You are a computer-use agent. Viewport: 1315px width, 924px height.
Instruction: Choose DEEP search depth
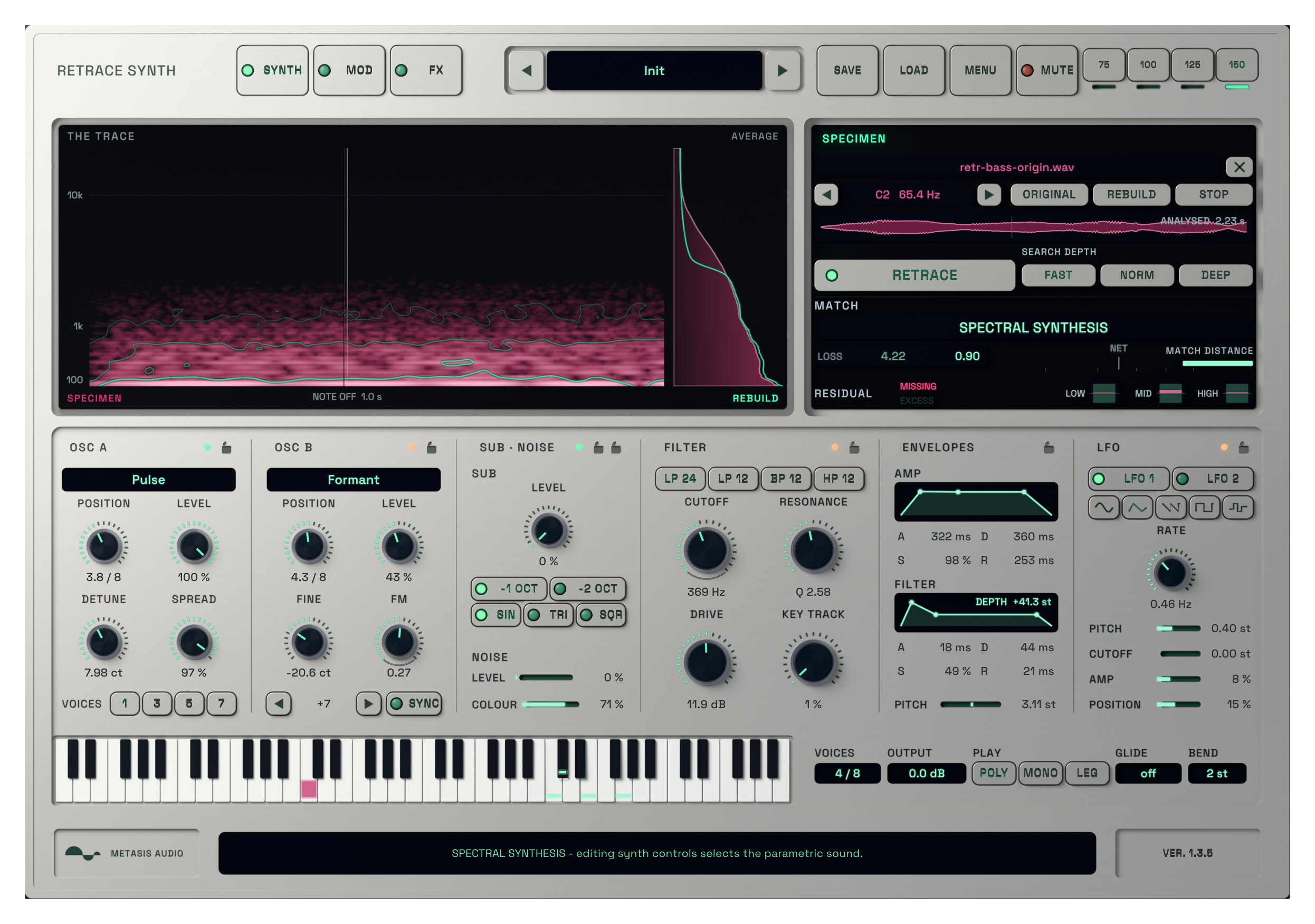pyautogui.click(x=1215, y=275)
